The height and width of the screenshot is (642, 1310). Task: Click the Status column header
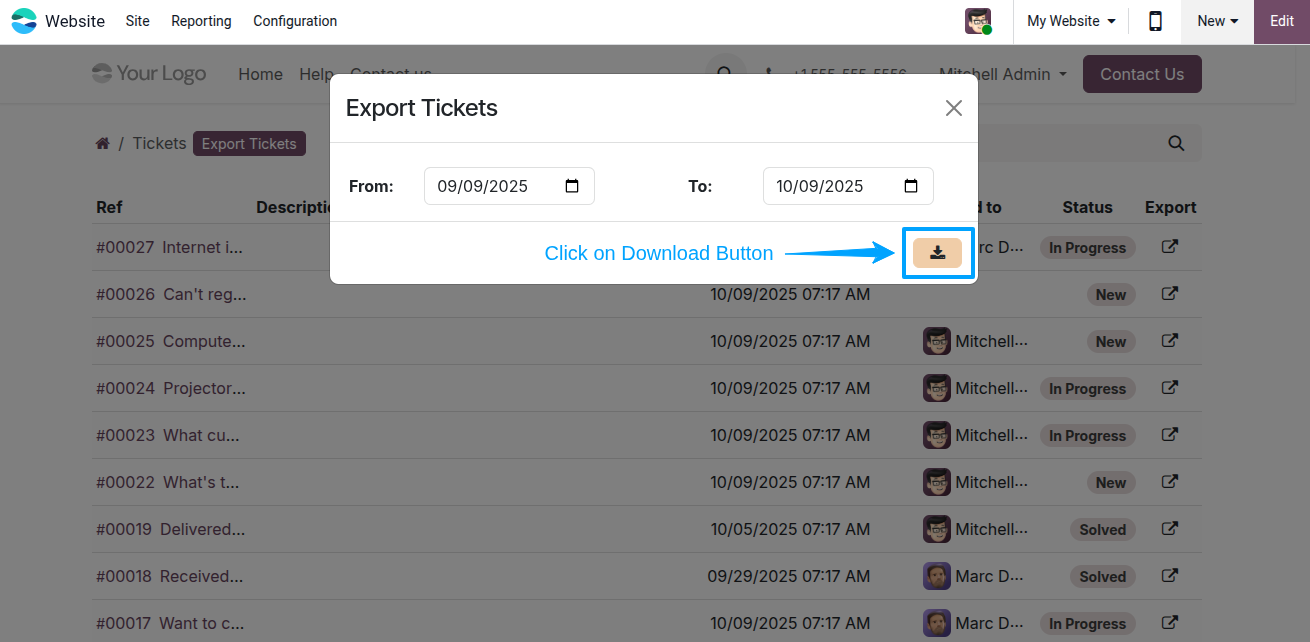(1087, 207)
